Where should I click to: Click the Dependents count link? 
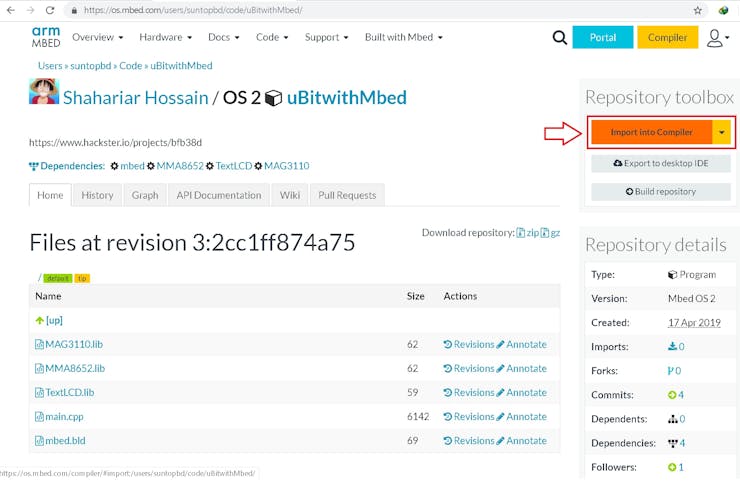[x=676, y=419]
